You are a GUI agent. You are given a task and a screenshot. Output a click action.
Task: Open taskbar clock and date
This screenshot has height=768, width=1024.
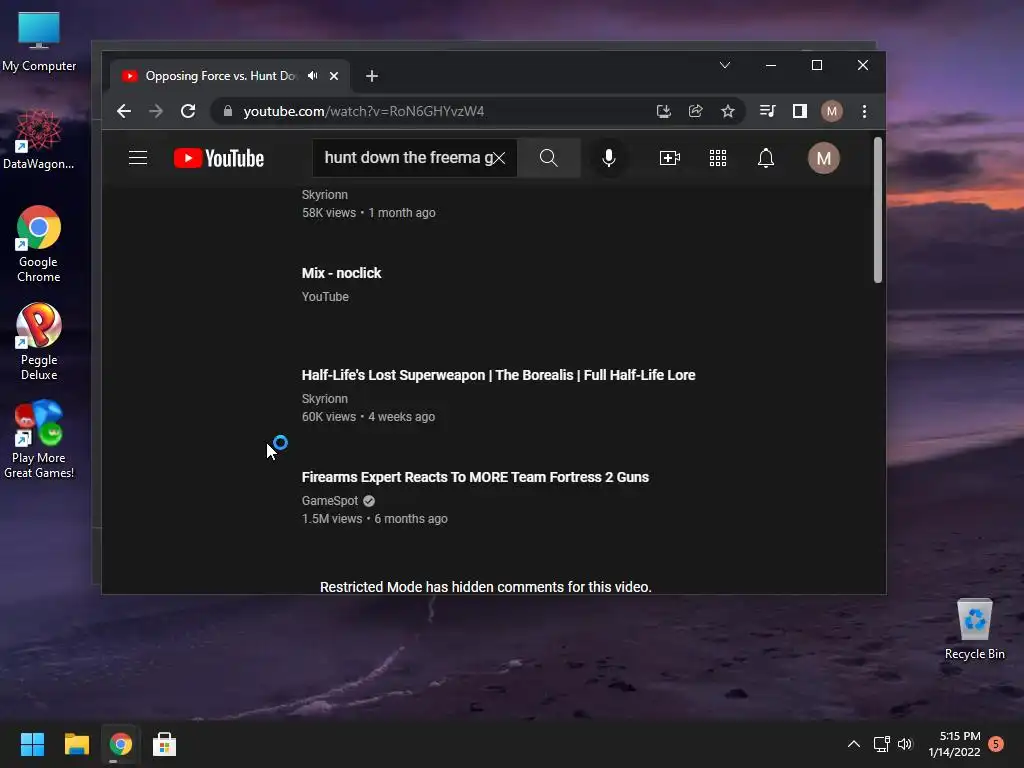tap(954, 744)
